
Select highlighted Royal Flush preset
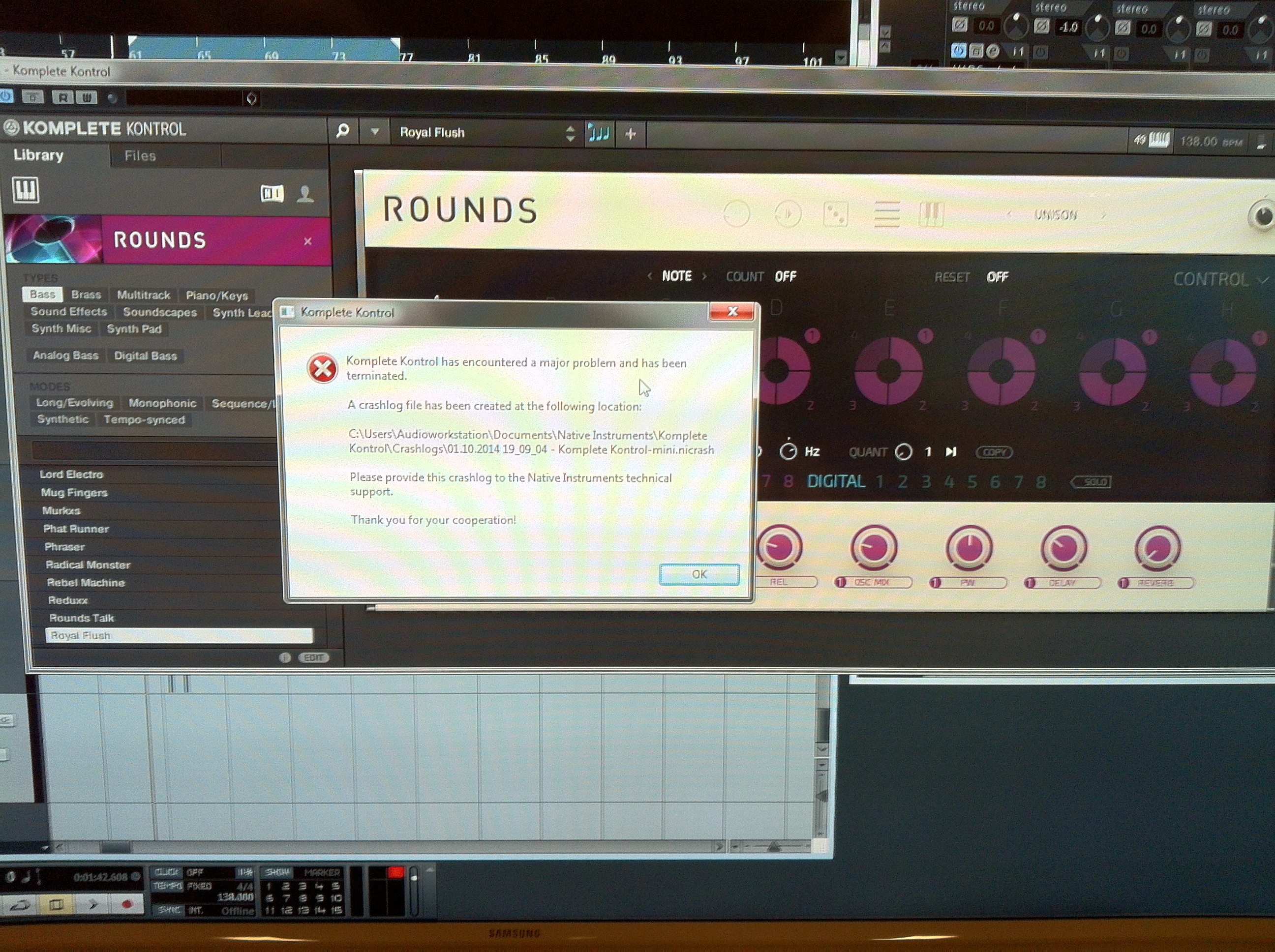[179, 636]
